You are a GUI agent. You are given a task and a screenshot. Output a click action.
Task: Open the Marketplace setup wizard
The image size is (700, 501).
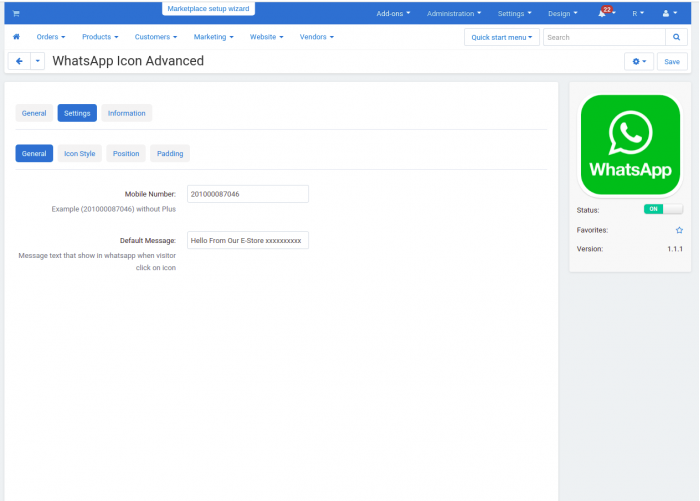[x=208, y=8]
